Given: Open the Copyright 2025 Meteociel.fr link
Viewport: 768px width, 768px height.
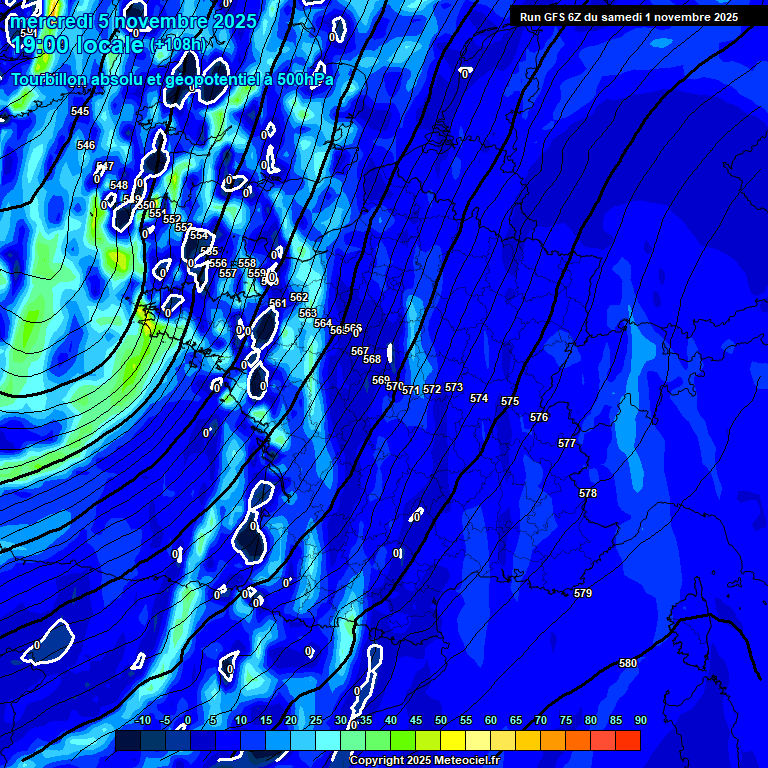Looking at the screenshot, I should click(424, 761).
